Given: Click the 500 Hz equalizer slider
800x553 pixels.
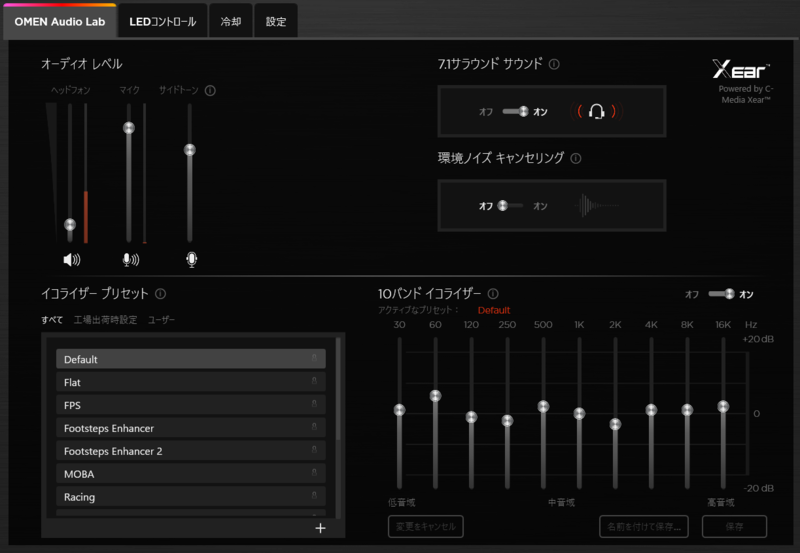Looking at the screenshot, I should [x=543, y=406].
